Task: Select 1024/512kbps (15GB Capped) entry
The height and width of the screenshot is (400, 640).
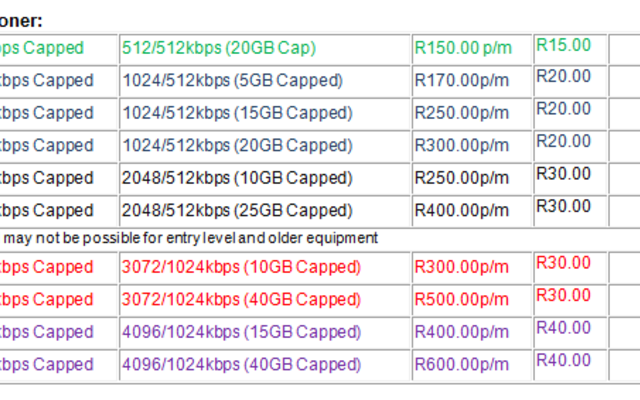Action: tap(237, 113)
